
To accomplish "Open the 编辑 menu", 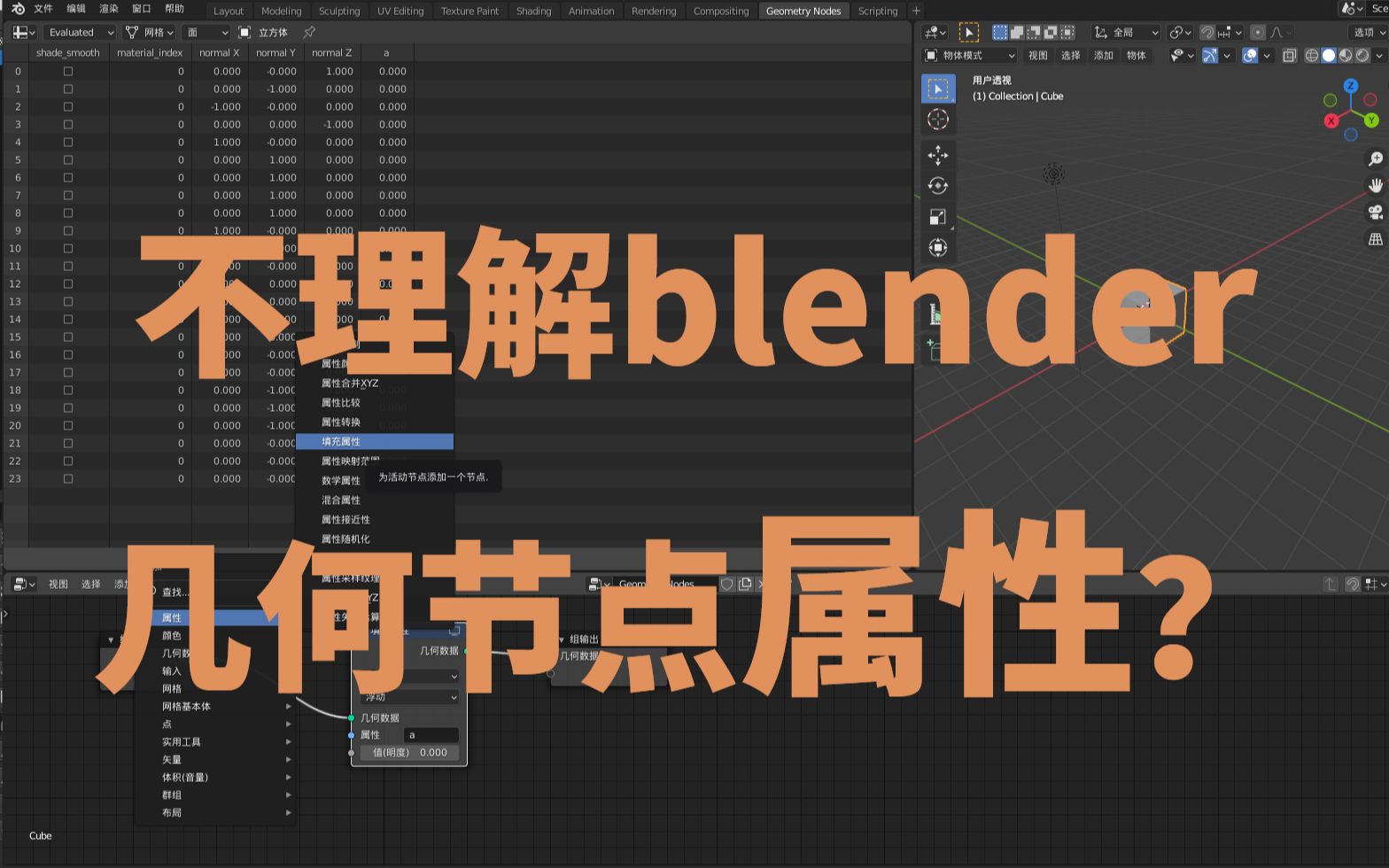I will coord(77,9).
